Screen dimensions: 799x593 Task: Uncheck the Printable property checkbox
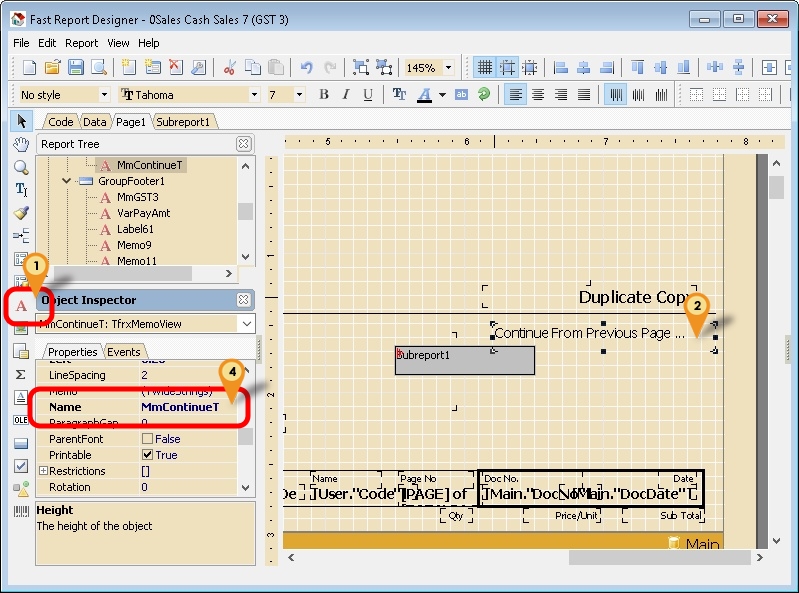point(148,455)
